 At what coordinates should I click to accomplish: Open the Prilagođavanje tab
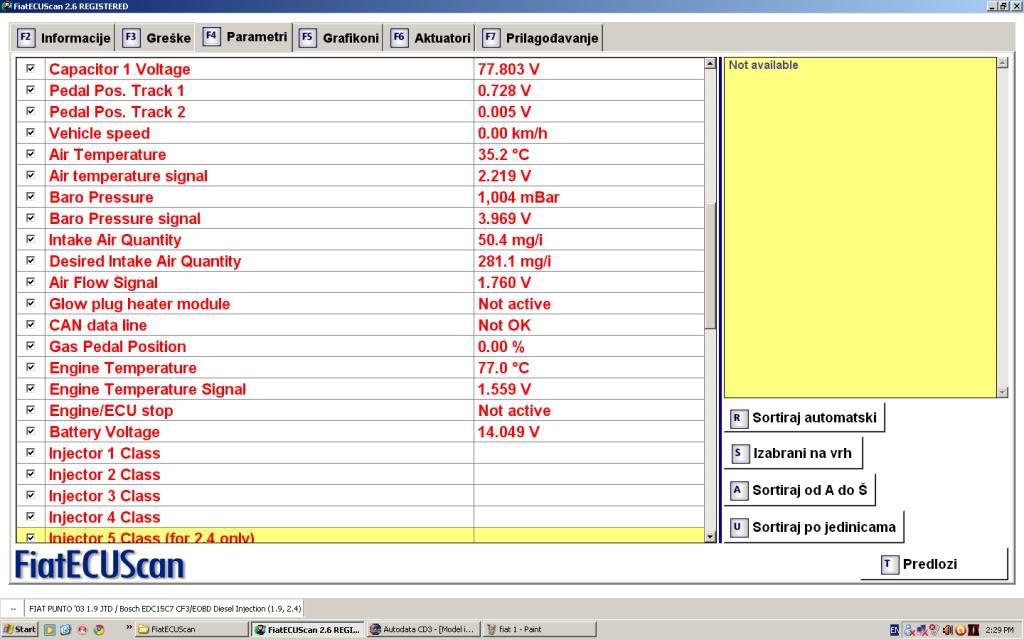pyautogui.click(x=540, y=38)
